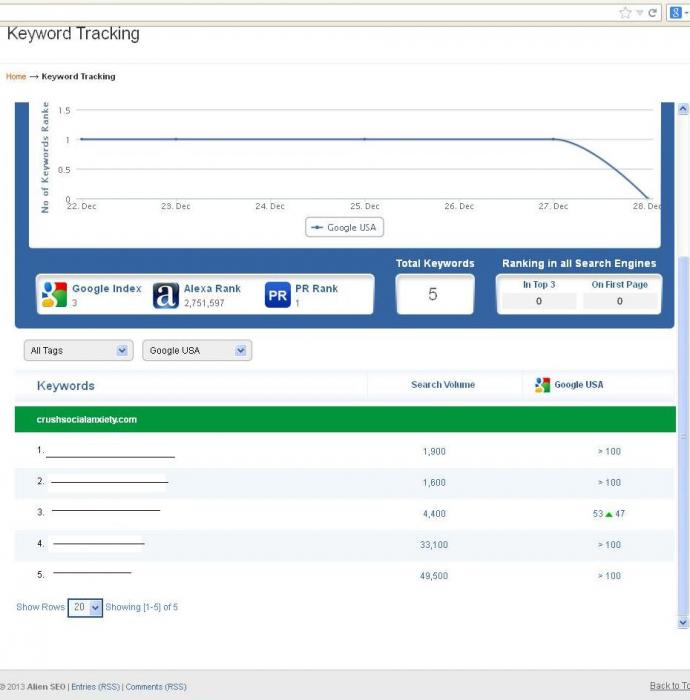Viewport: 690px width, 700px height.
Task: Click search volume 4,400 in row 3
Action: click(434, 514)
